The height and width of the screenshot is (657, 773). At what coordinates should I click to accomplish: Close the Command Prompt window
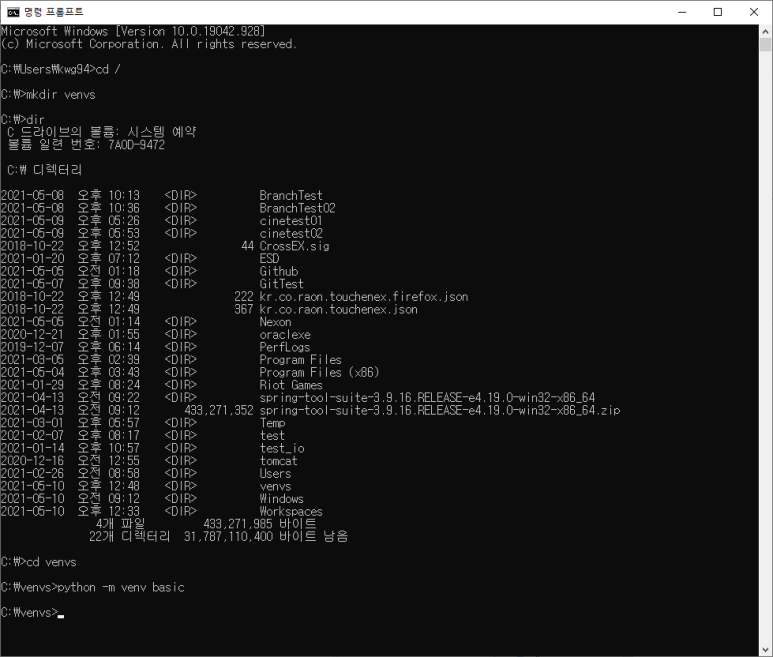[x=754, y=12]
